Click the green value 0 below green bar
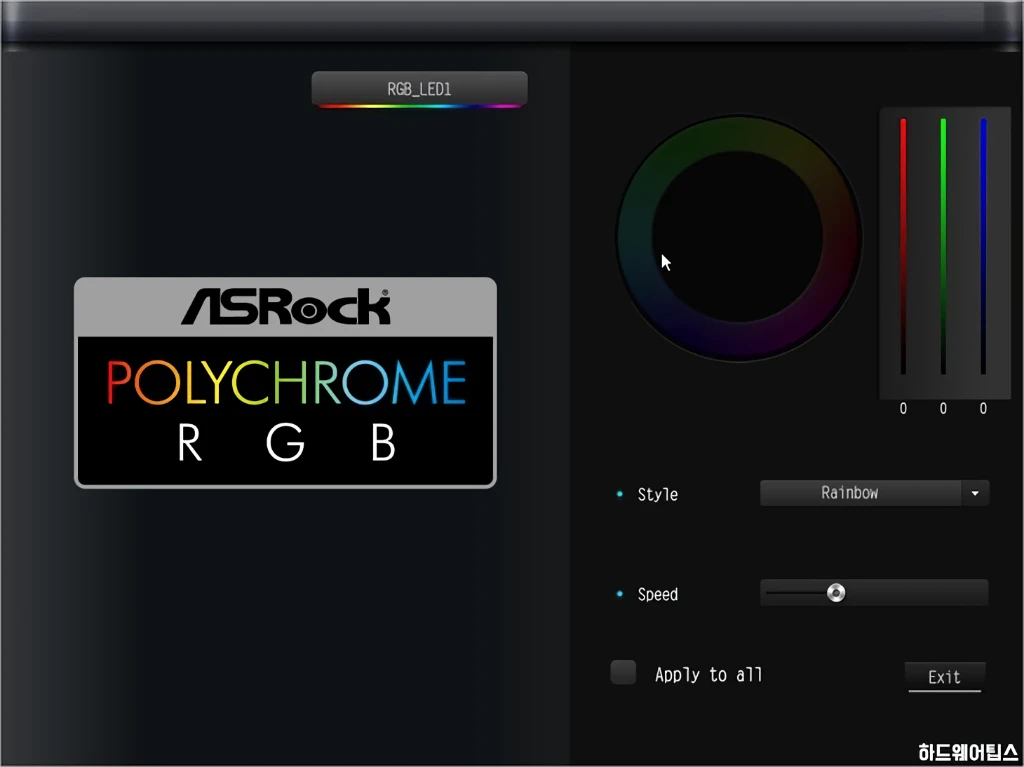The image size is (1024, 767). tap(943, 408)
